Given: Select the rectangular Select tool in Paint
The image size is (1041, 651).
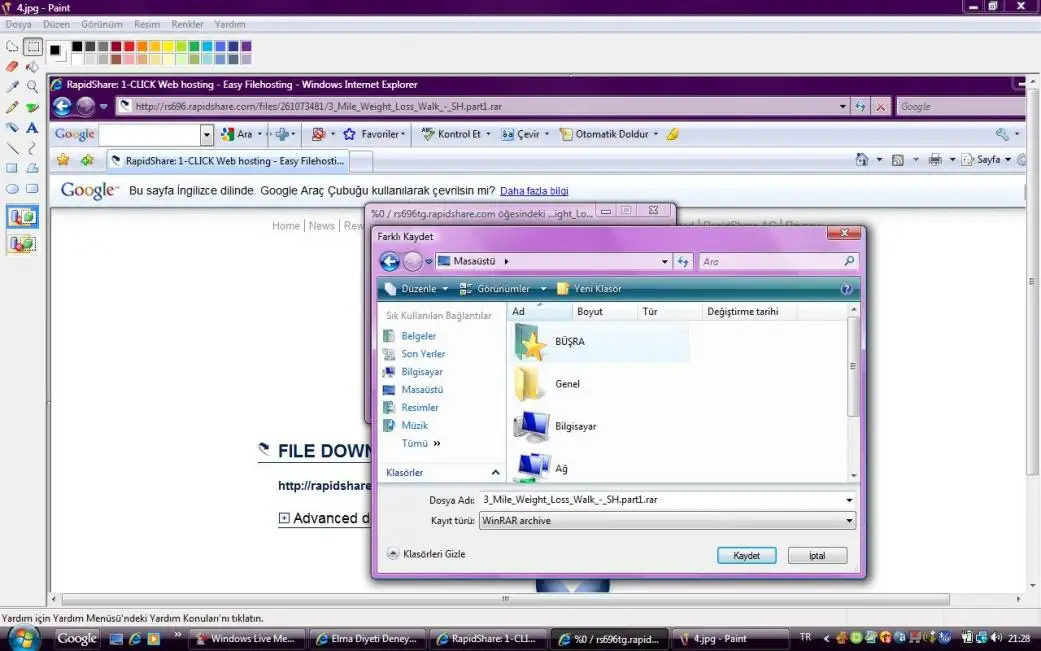Looking at the screenshot, I should coord(32,46).
